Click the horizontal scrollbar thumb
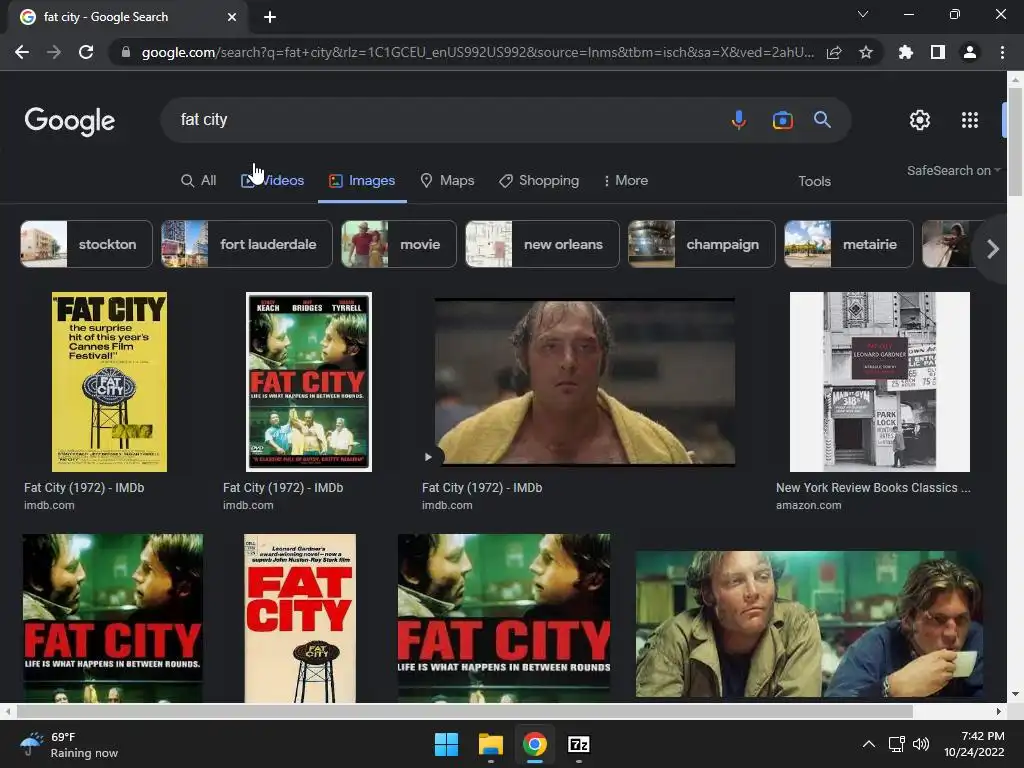 (465, 711)
